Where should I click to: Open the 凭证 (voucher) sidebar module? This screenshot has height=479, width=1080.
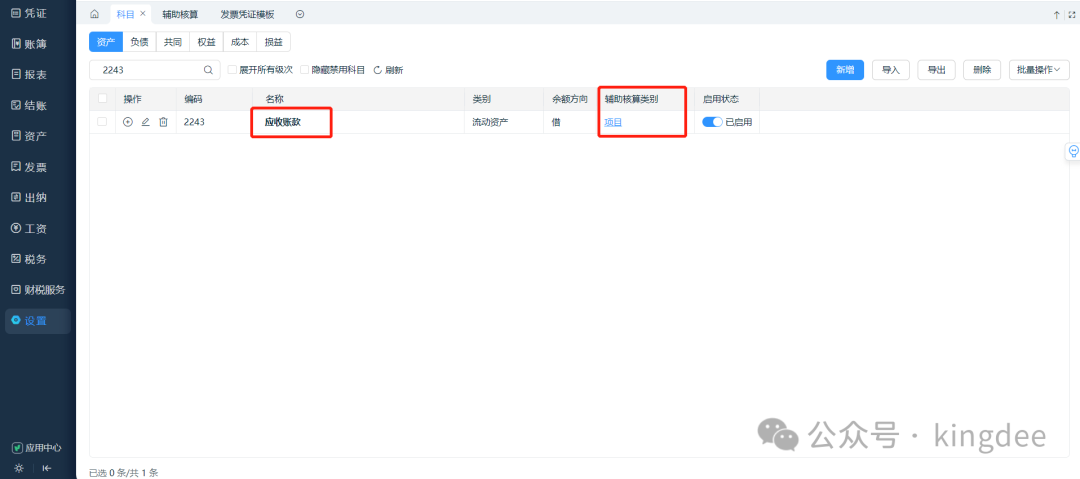(x=29, y=14)
